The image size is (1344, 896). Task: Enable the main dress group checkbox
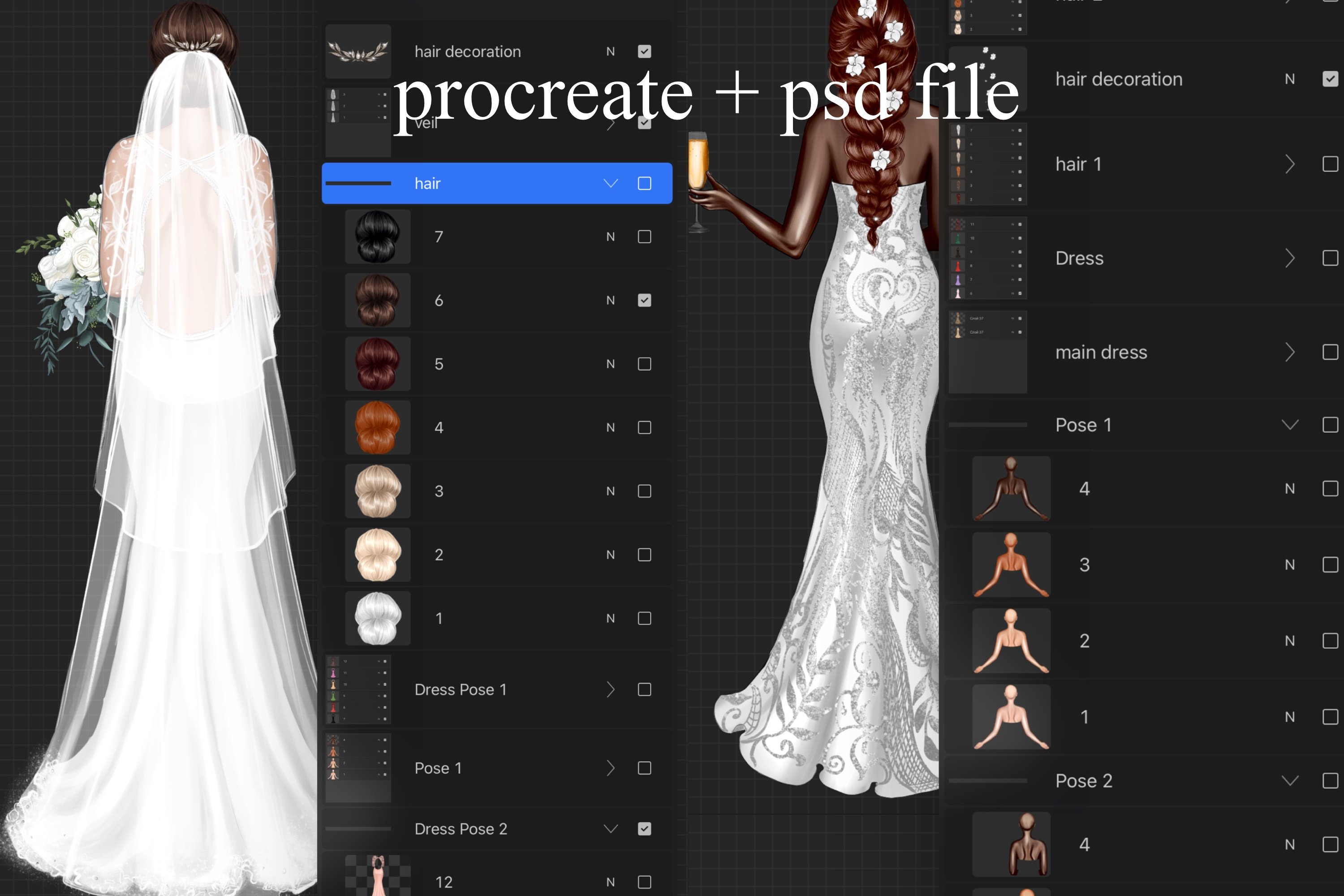(1330, 352)
